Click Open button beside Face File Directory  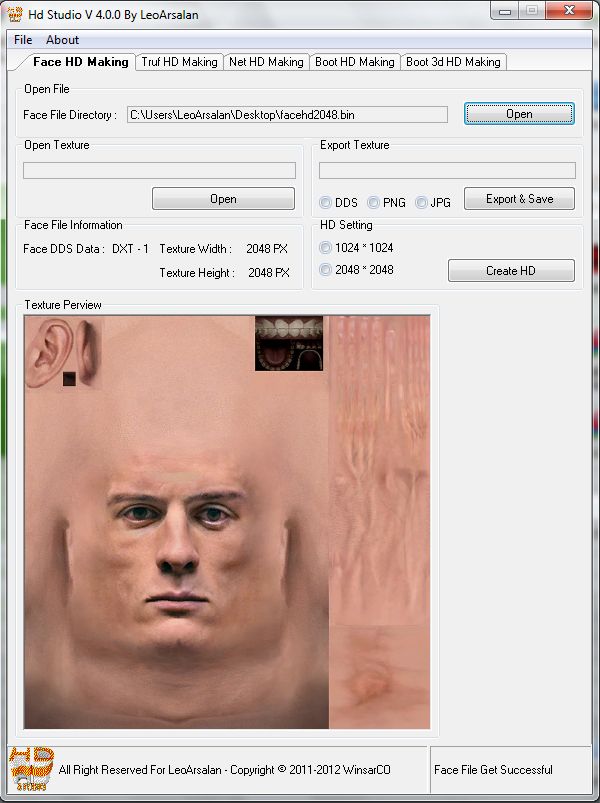pyautogui.click(x=519, y=114)
